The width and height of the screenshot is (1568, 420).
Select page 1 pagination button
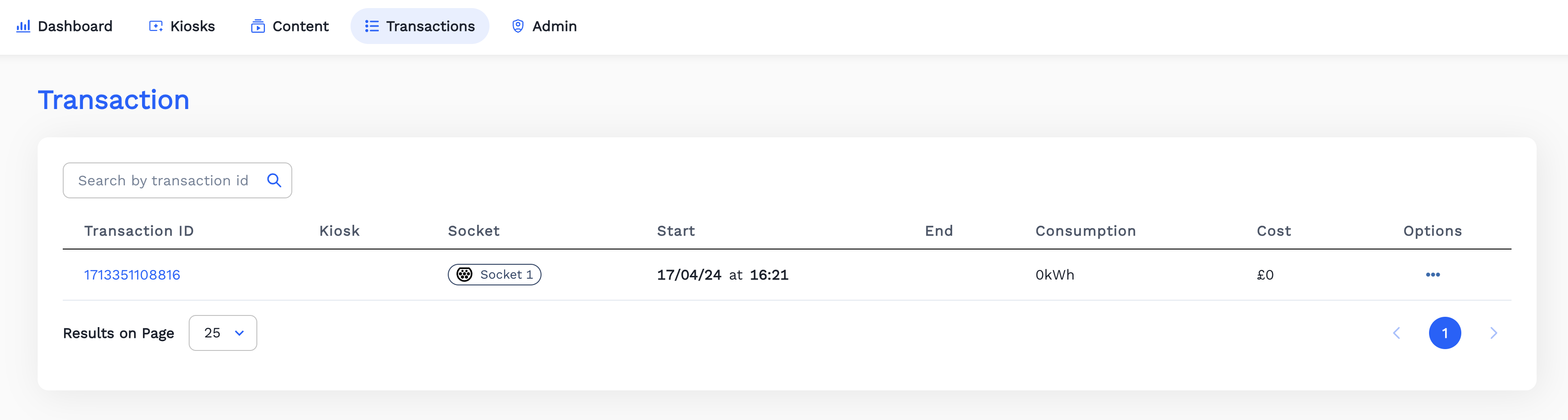pos(1444,333)
